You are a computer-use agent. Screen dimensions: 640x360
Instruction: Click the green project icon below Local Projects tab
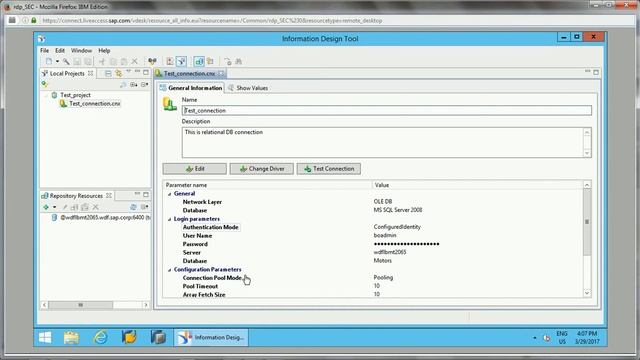tap(44, 84)
